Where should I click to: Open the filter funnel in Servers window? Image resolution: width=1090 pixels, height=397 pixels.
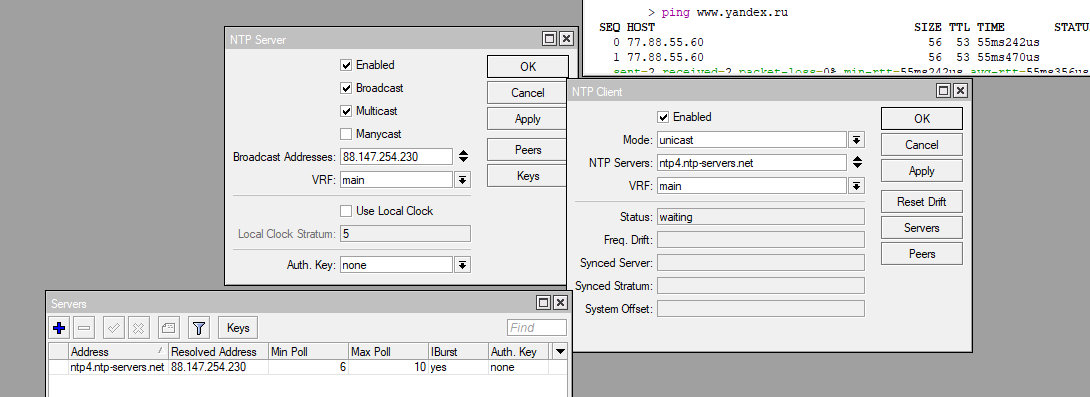click(199, 327)
